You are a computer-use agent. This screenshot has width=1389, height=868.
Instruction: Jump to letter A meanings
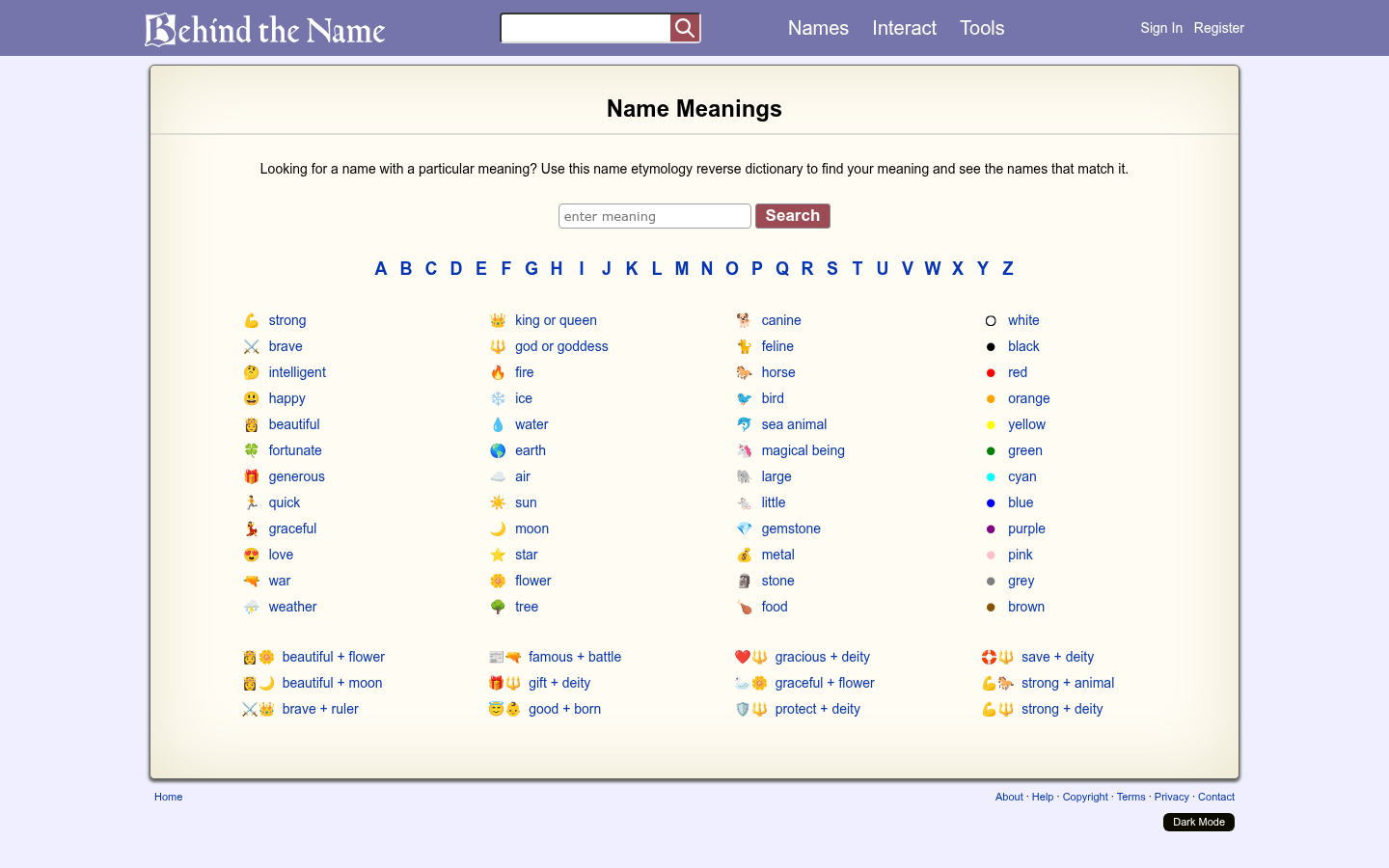(x=381, y=268)
